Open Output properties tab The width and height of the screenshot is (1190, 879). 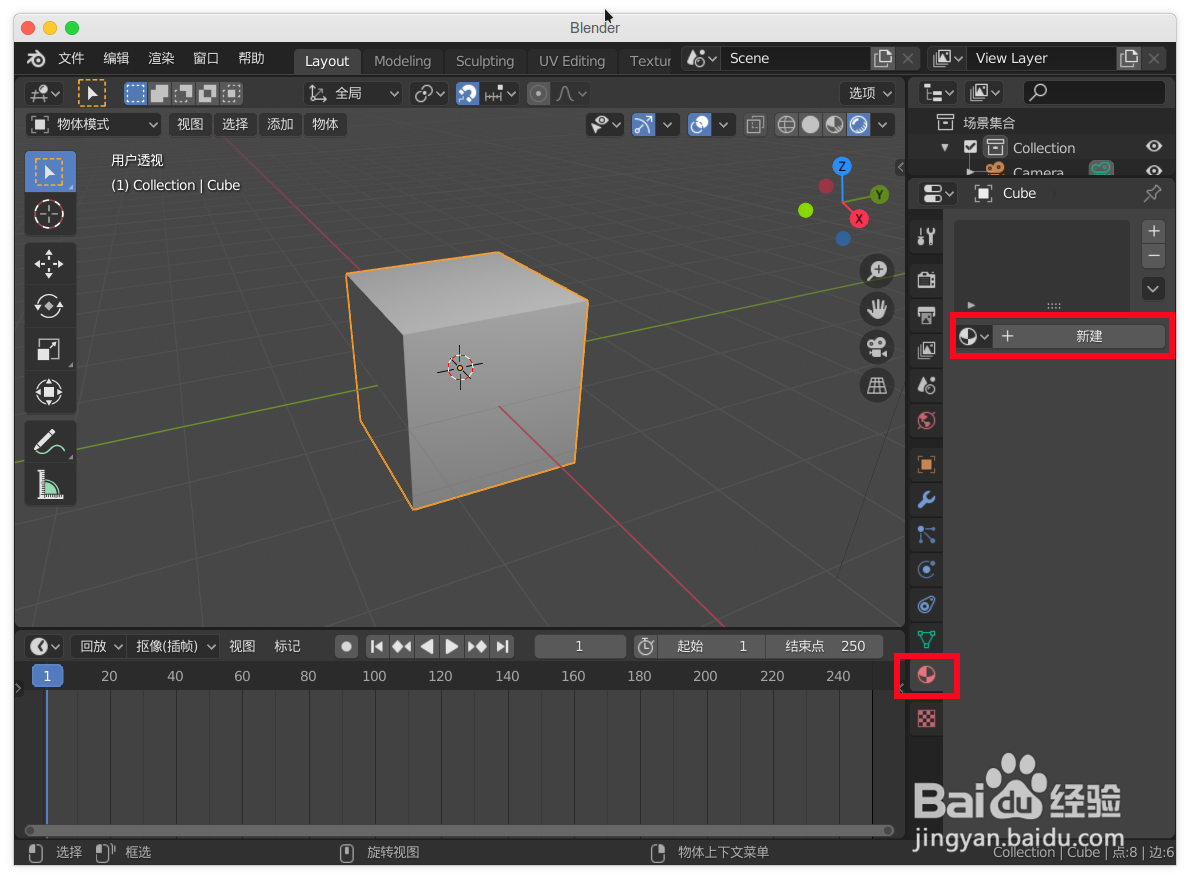(927, 314)
